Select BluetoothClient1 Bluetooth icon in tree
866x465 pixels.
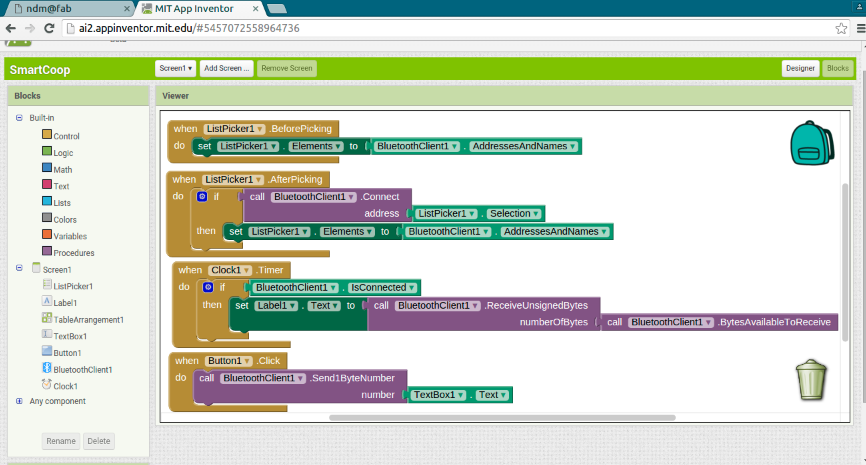click(x=47, y=368)
